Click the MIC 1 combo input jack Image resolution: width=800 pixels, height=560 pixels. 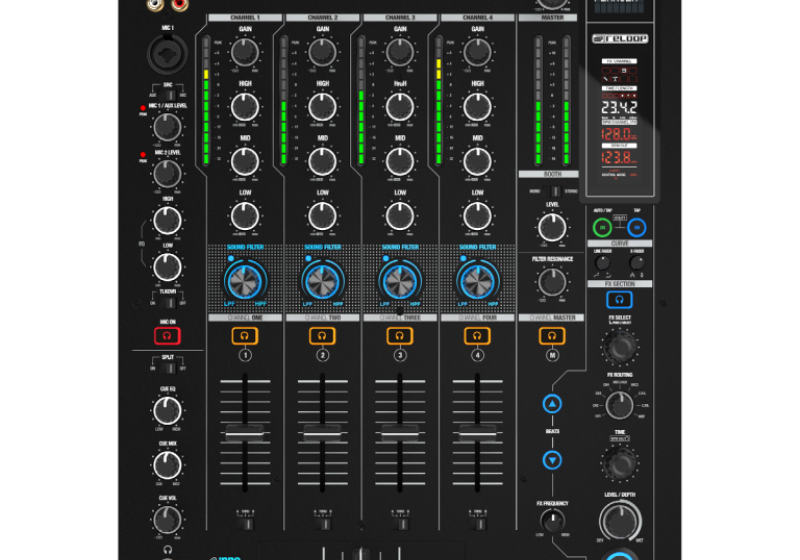tap(167, 54)
